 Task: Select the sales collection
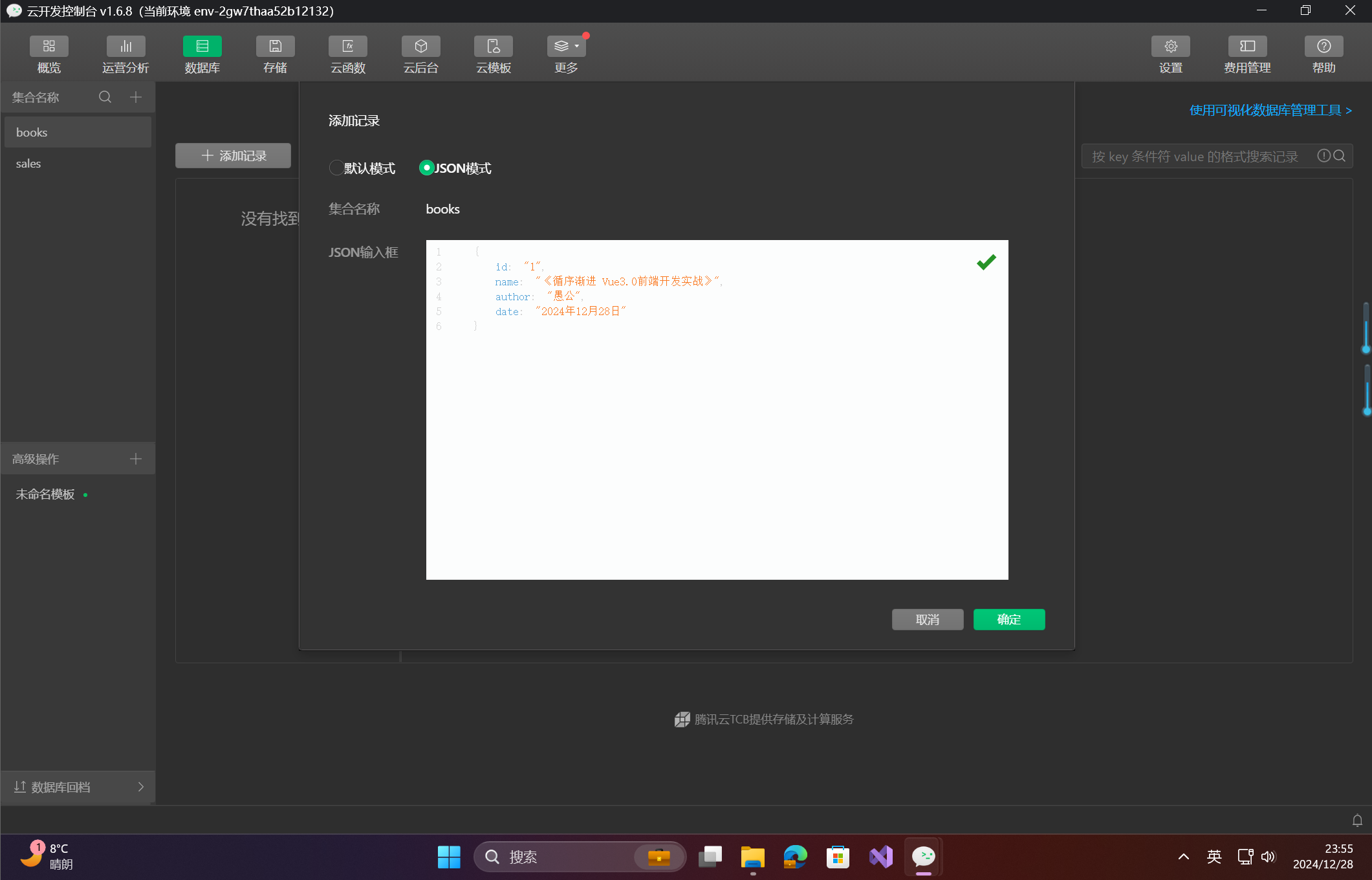point(28,164)
